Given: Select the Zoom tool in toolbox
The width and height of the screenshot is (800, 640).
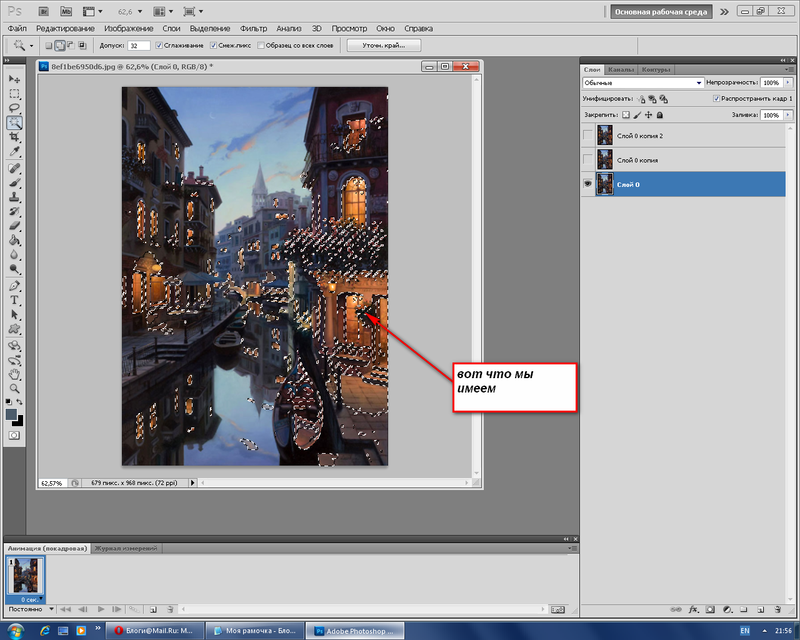Looking at the screenshot, I should 14,389.
